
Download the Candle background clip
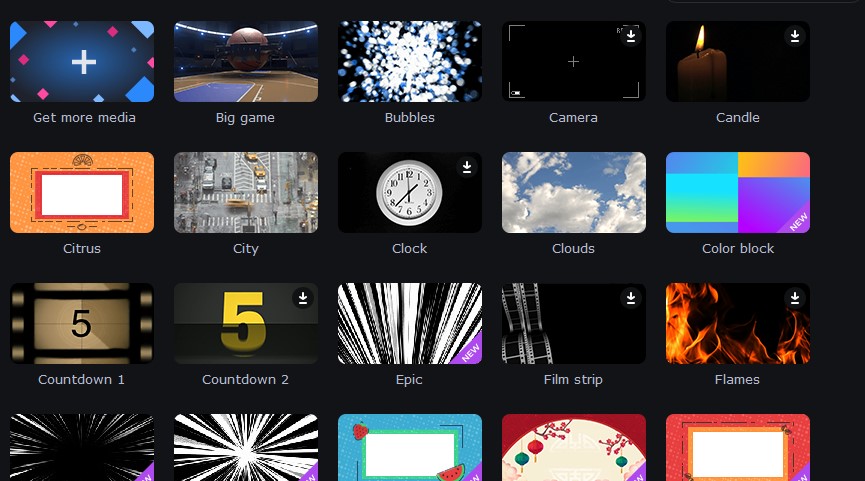(794, 36)
